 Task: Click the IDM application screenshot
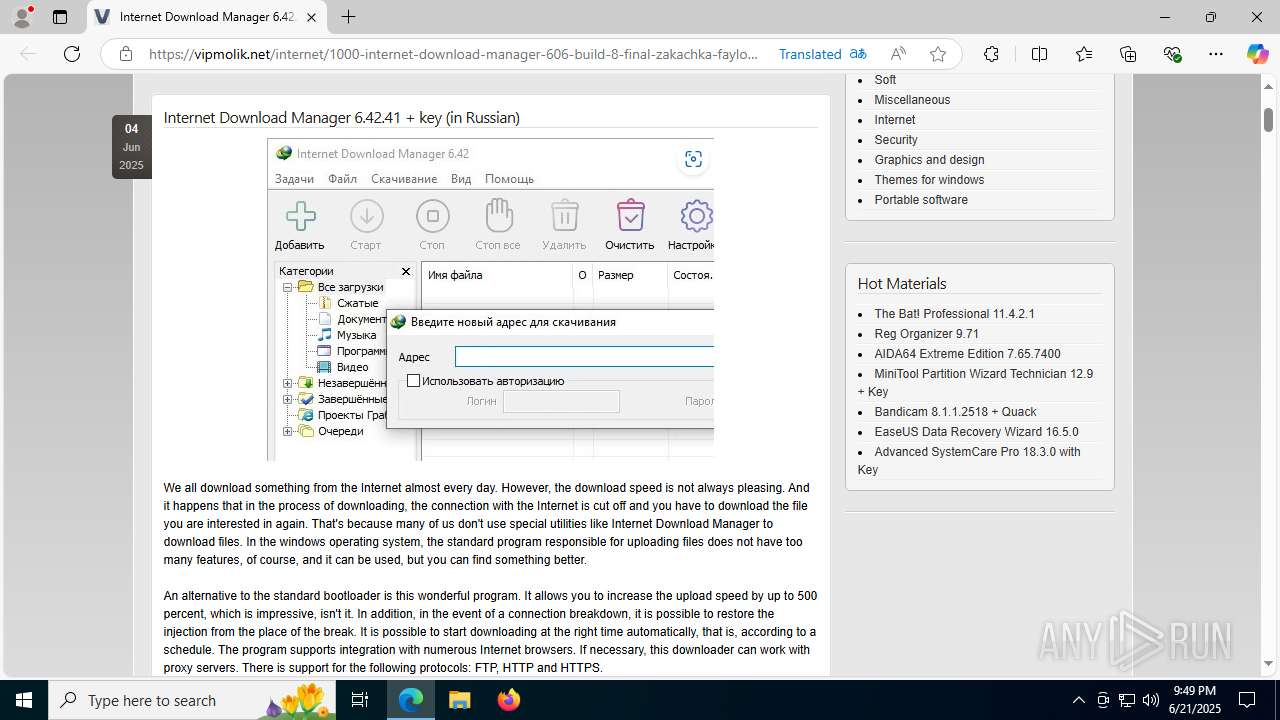tap(490, 299)
